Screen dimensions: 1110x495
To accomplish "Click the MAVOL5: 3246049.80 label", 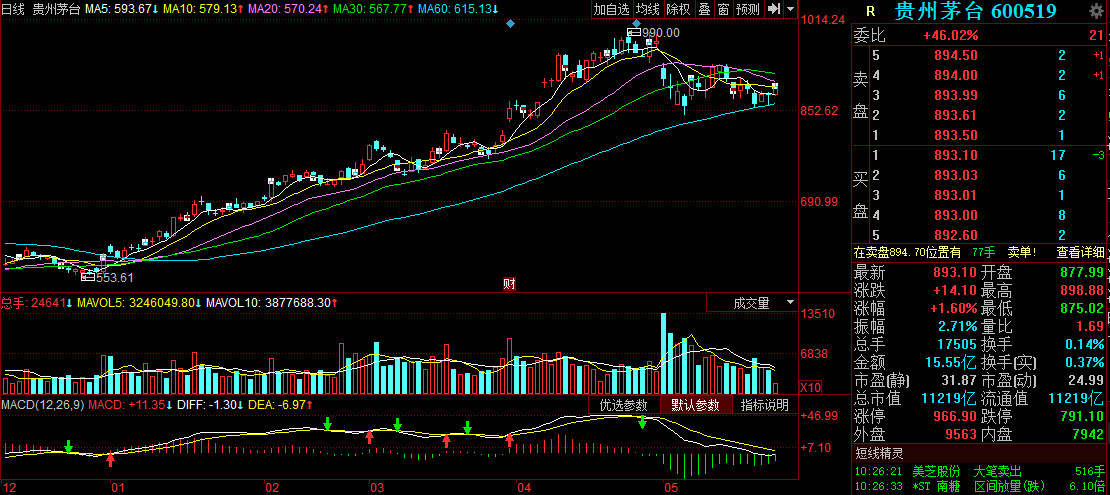I will click(139, 302).
